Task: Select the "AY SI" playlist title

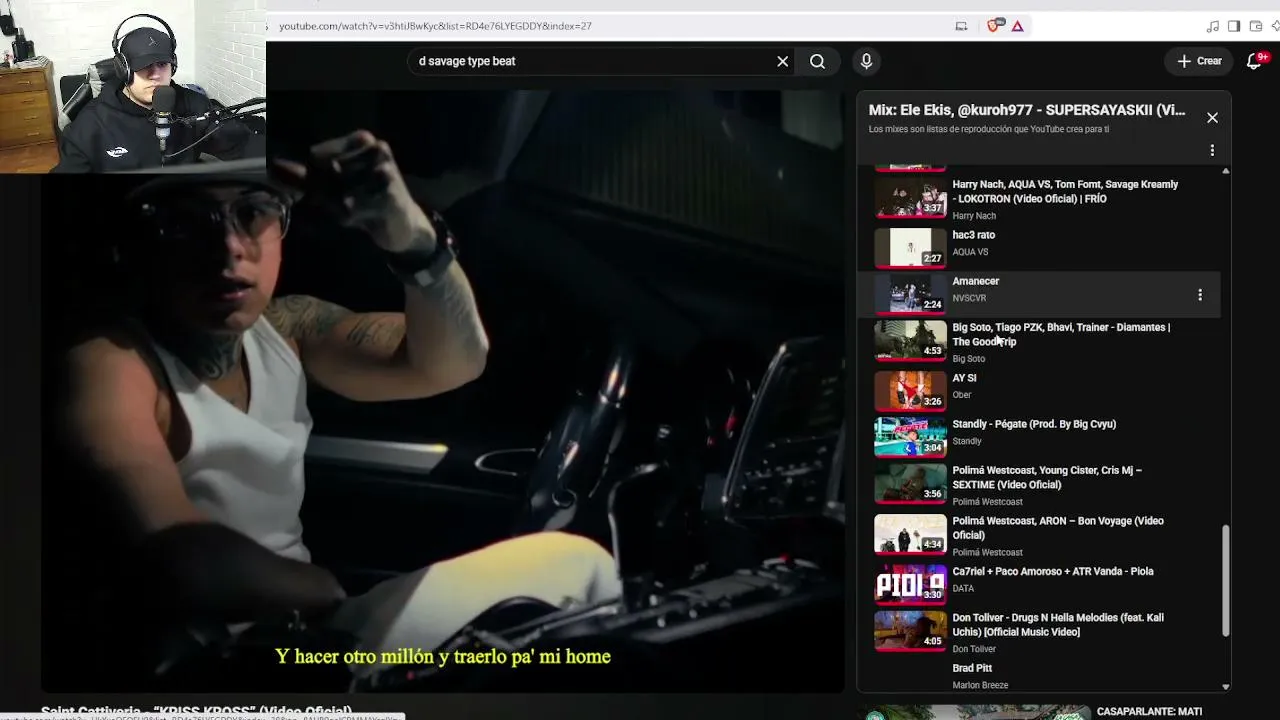Action: (964, 378)
